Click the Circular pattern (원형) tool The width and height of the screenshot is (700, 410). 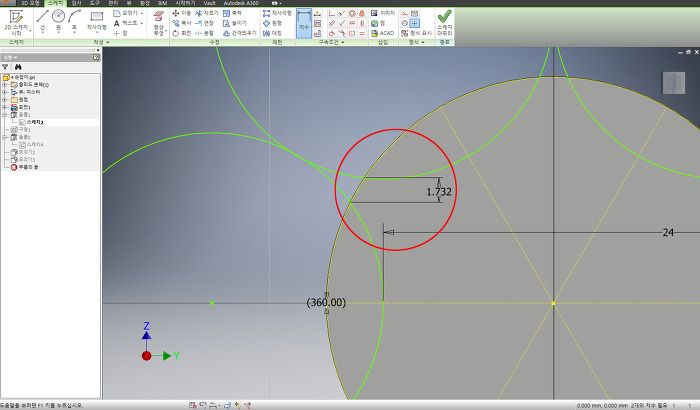pyautogui.click(x=272, y=23)
